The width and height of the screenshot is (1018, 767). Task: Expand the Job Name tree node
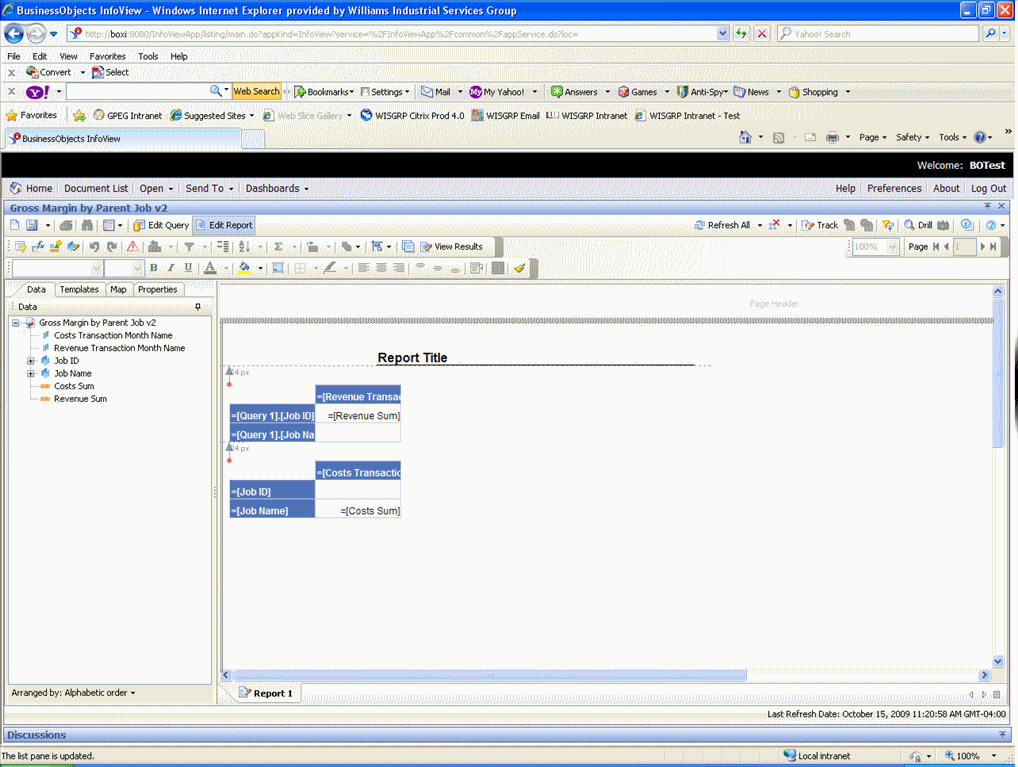pos(31,373)
